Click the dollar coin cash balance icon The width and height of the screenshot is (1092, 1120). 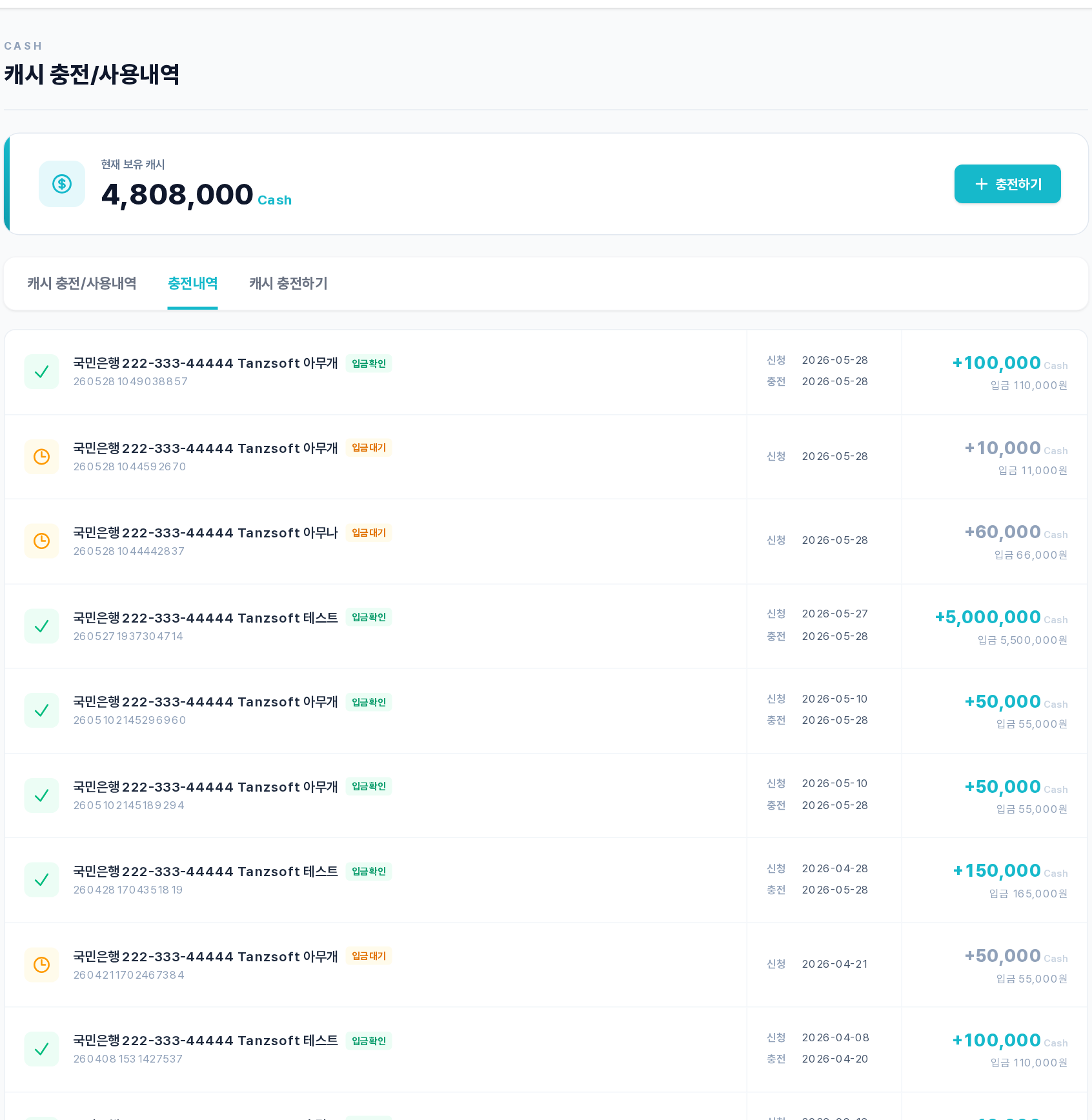(x=62, y=184)
